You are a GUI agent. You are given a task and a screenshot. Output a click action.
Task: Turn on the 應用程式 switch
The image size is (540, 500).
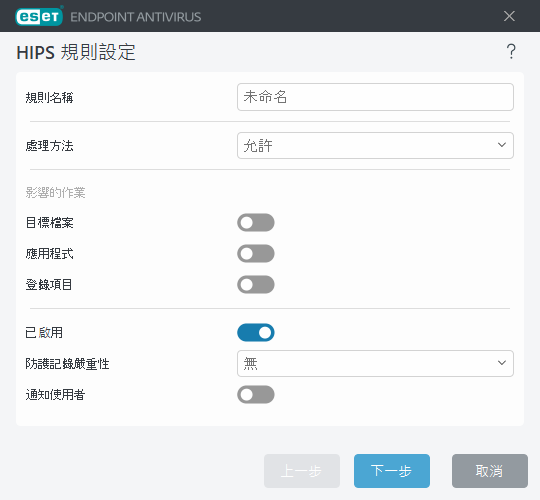click(256, 253)
